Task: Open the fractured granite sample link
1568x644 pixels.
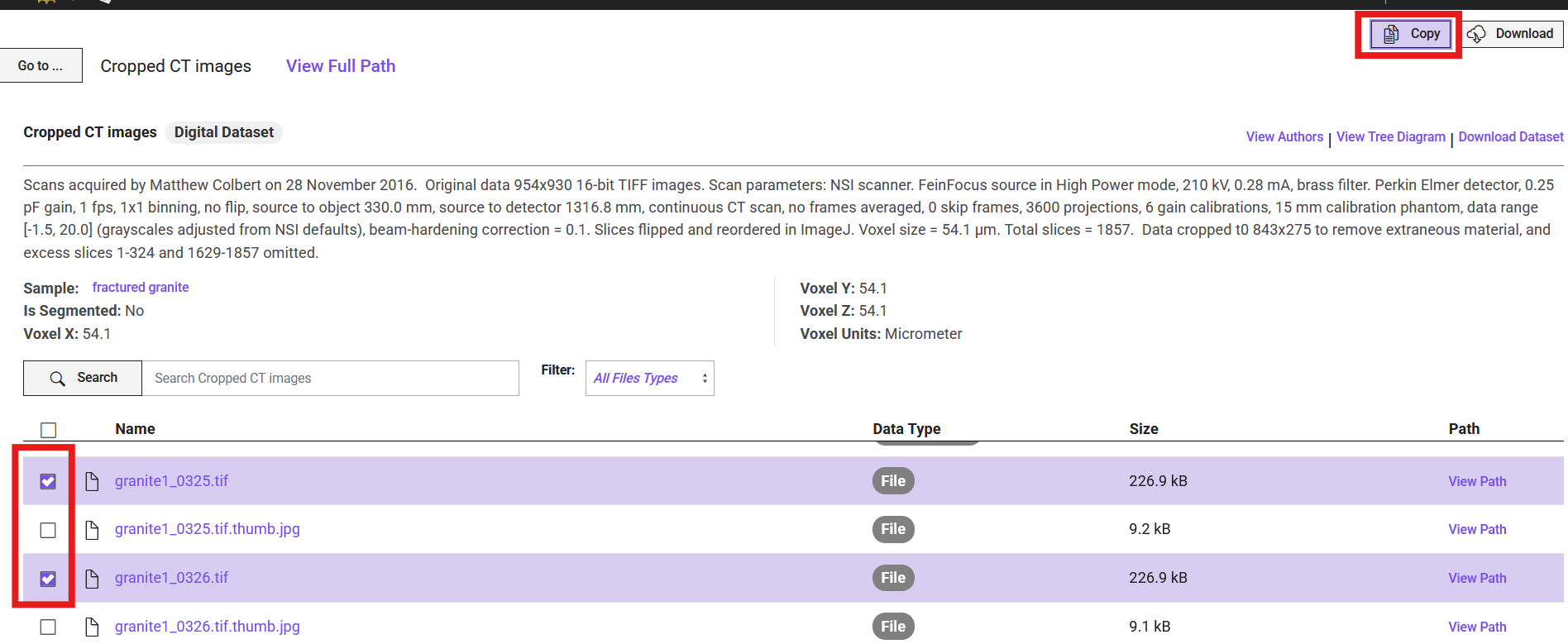Action: [x=141, y=287]
